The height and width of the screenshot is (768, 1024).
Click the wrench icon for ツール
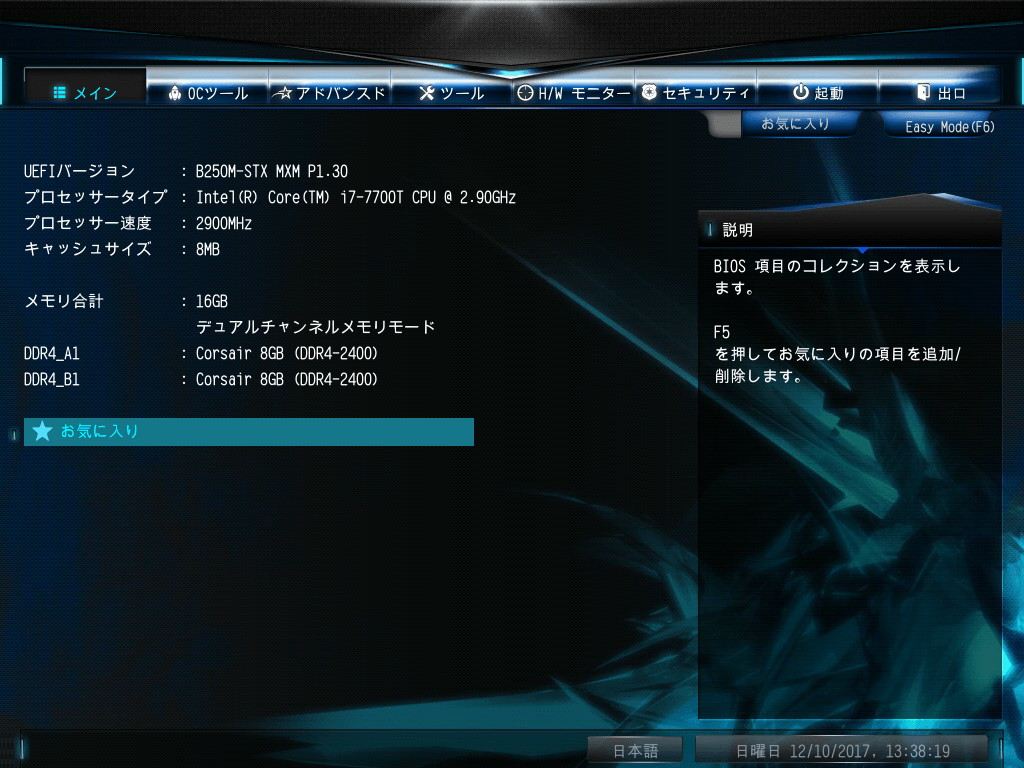click(x=426, y=93)
